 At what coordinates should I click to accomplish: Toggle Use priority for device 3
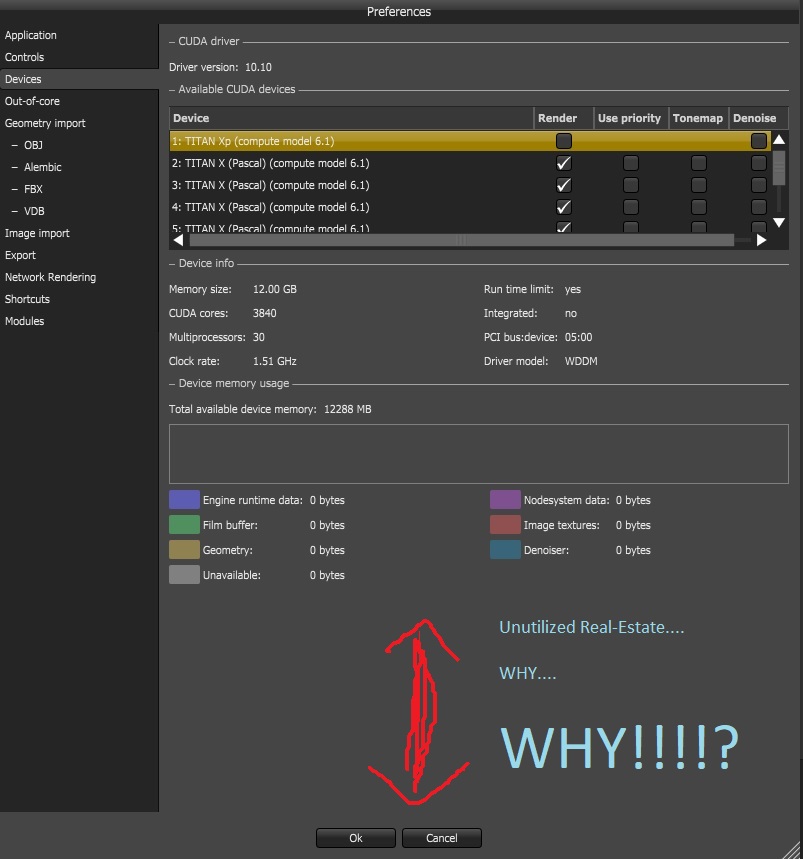[630, 185]
